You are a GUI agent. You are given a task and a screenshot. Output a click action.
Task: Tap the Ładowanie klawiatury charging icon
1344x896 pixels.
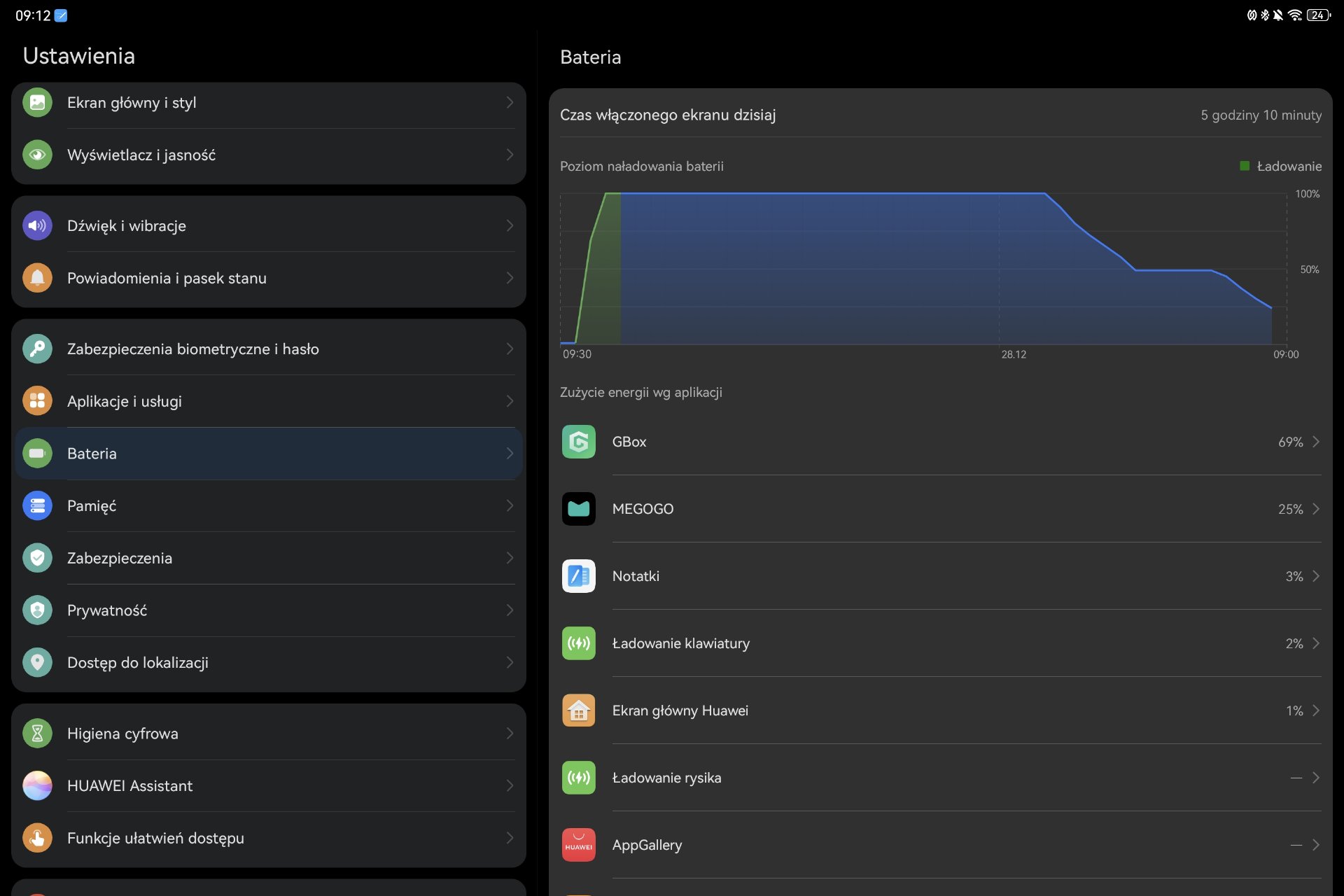point(578,643)
